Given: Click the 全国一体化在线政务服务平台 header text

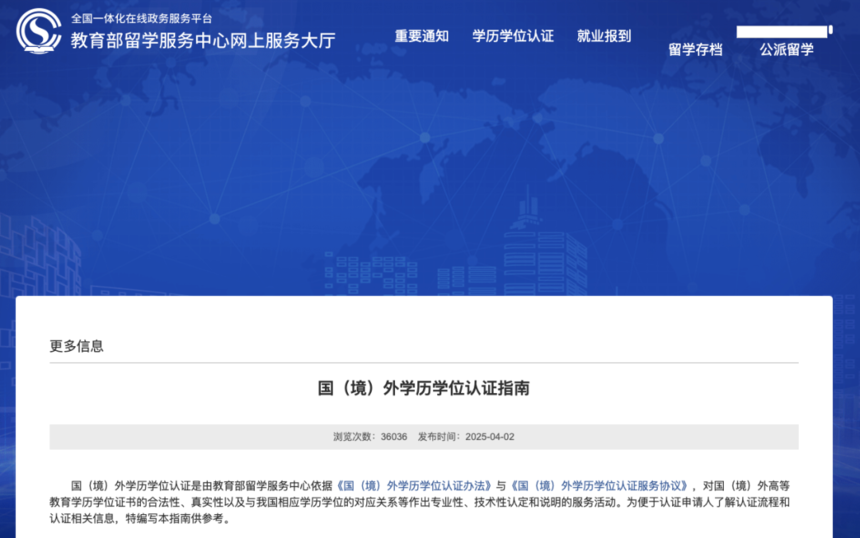Looking at the screenshot, I should [141, 19].
